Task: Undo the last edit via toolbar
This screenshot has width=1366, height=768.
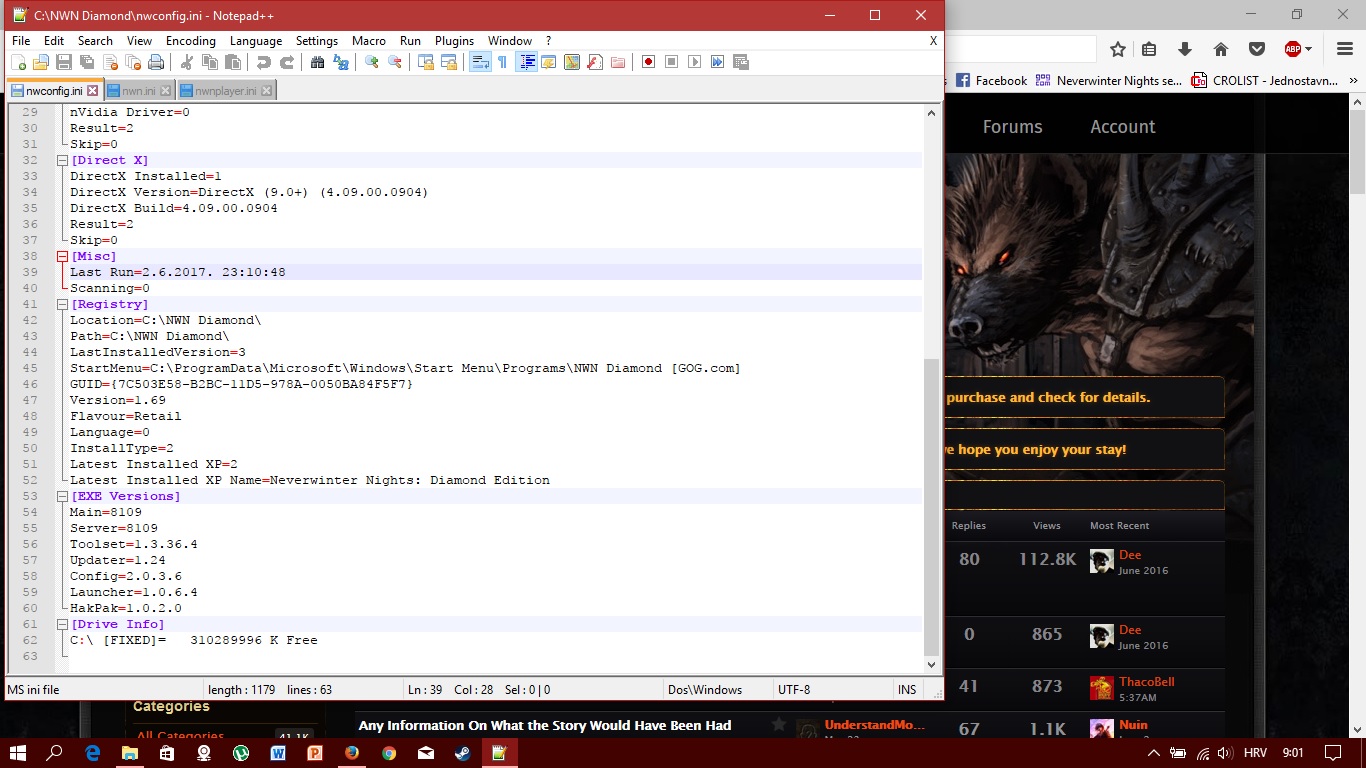Action: point(264,62)
